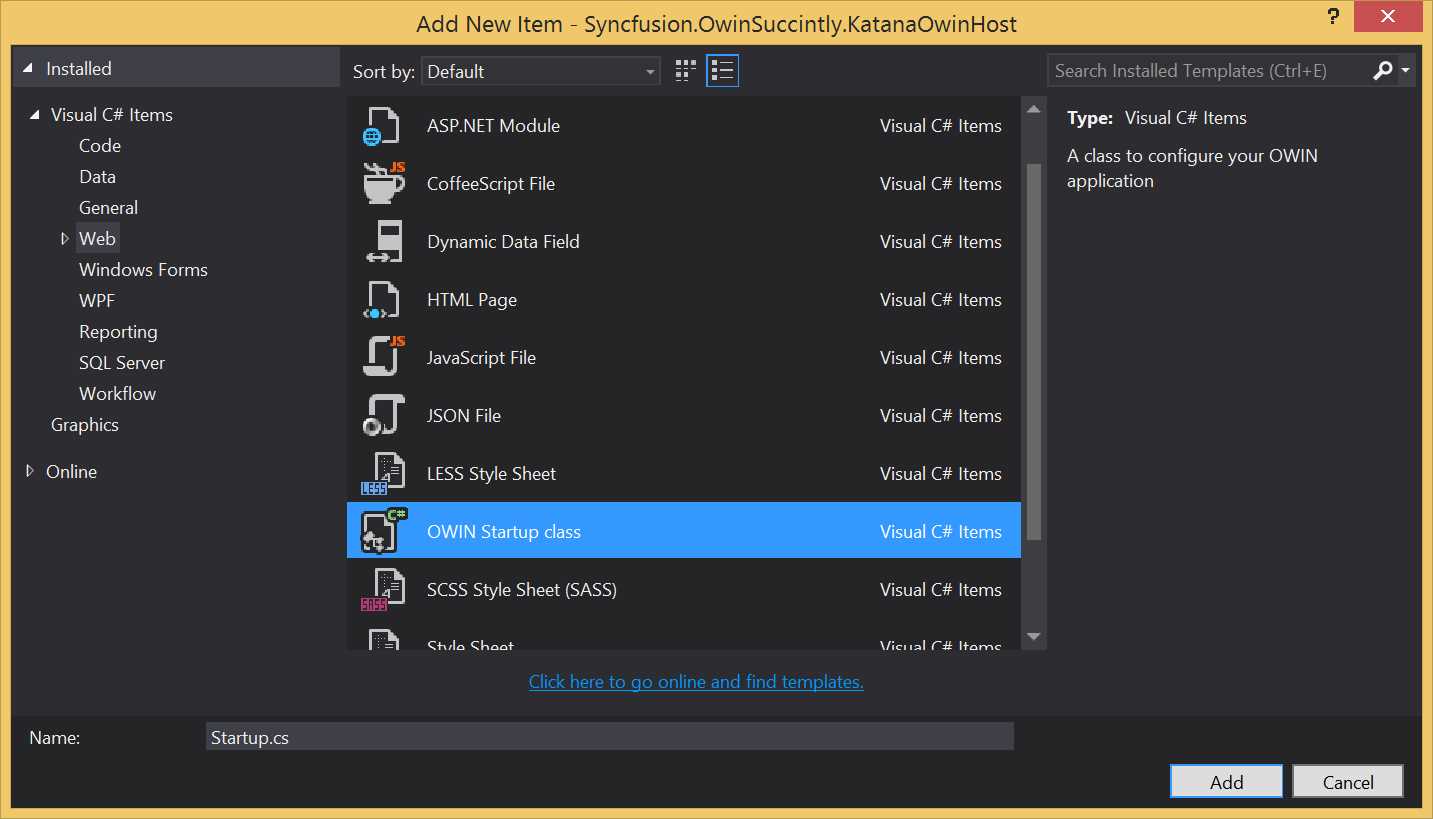The image size is (1433, 819).
Task: Choose the LESS Style Sheet icon
Action: (382, 474)
